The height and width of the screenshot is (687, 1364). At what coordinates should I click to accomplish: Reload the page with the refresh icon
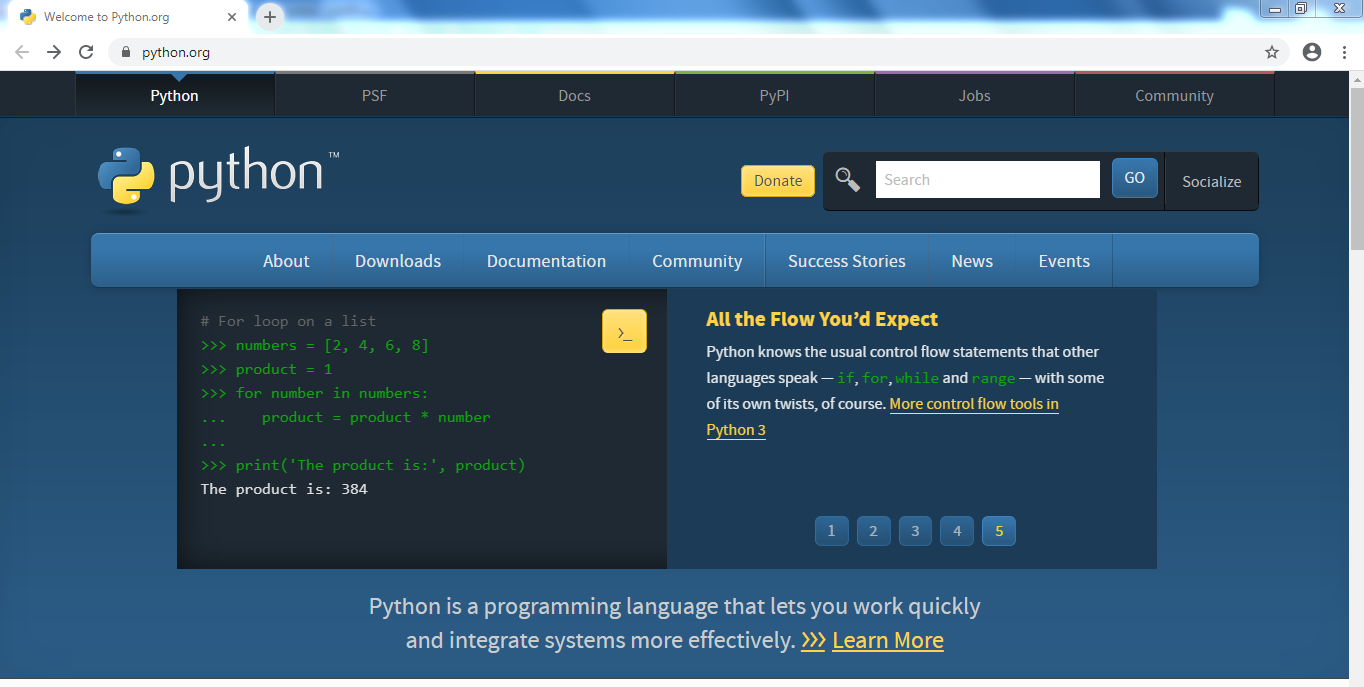[86, 52]
